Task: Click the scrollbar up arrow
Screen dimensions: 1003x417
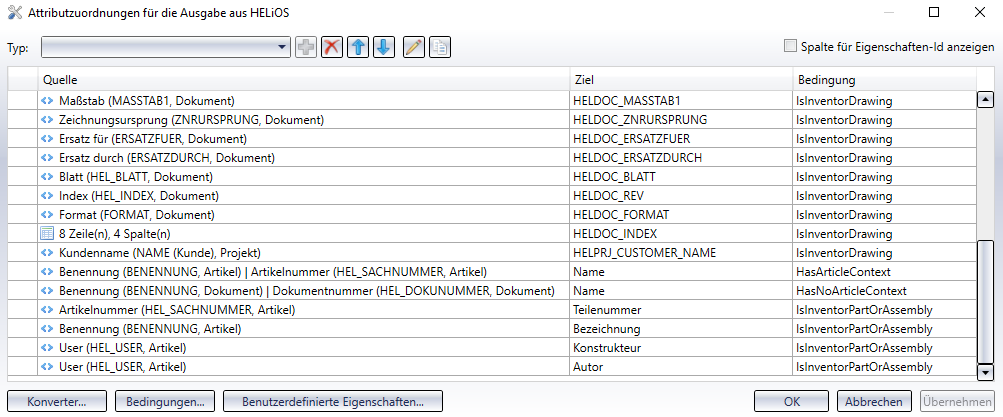Action: (986, 100)
